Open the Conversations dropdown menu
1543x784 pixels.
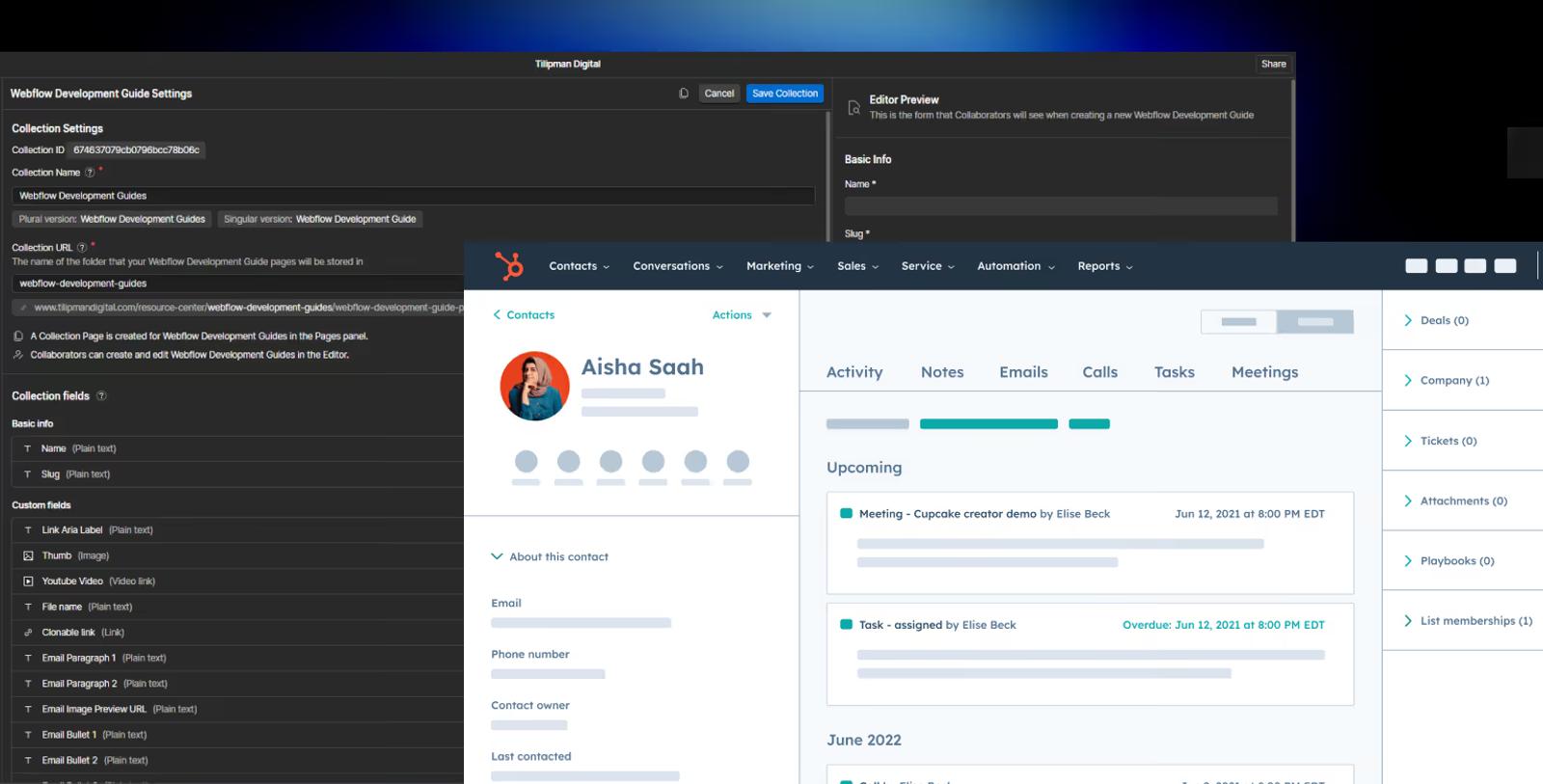pyautogui.click(x=677, y=266)
